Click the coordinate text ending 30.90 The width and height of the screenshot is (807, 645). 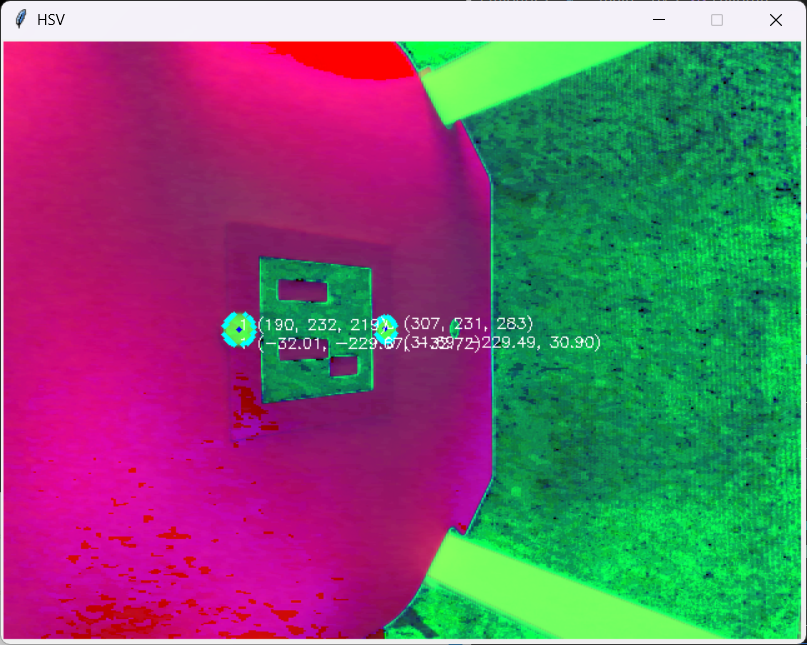click(502, 343)
